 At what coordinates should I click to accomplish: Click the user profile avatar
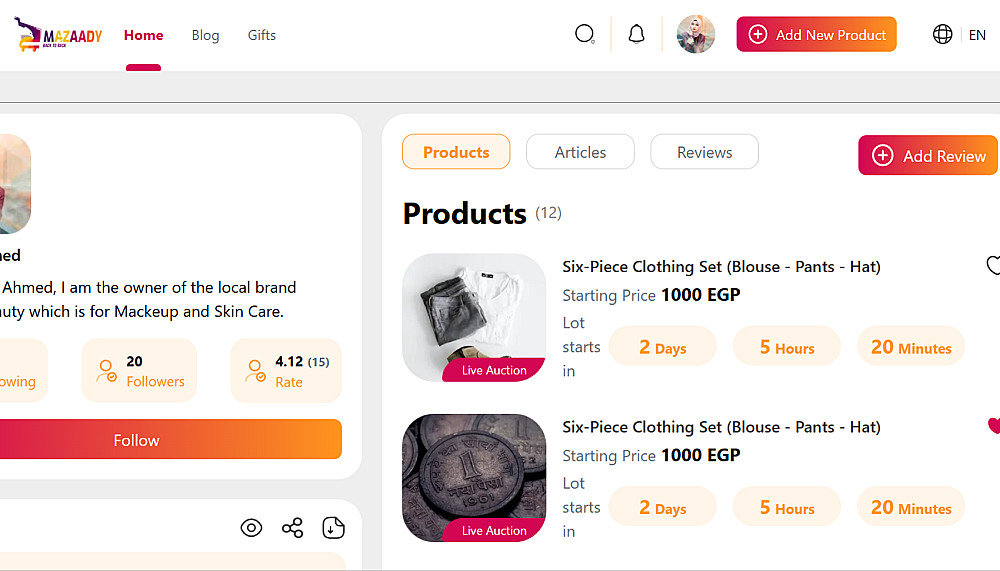tap(696, 34)
